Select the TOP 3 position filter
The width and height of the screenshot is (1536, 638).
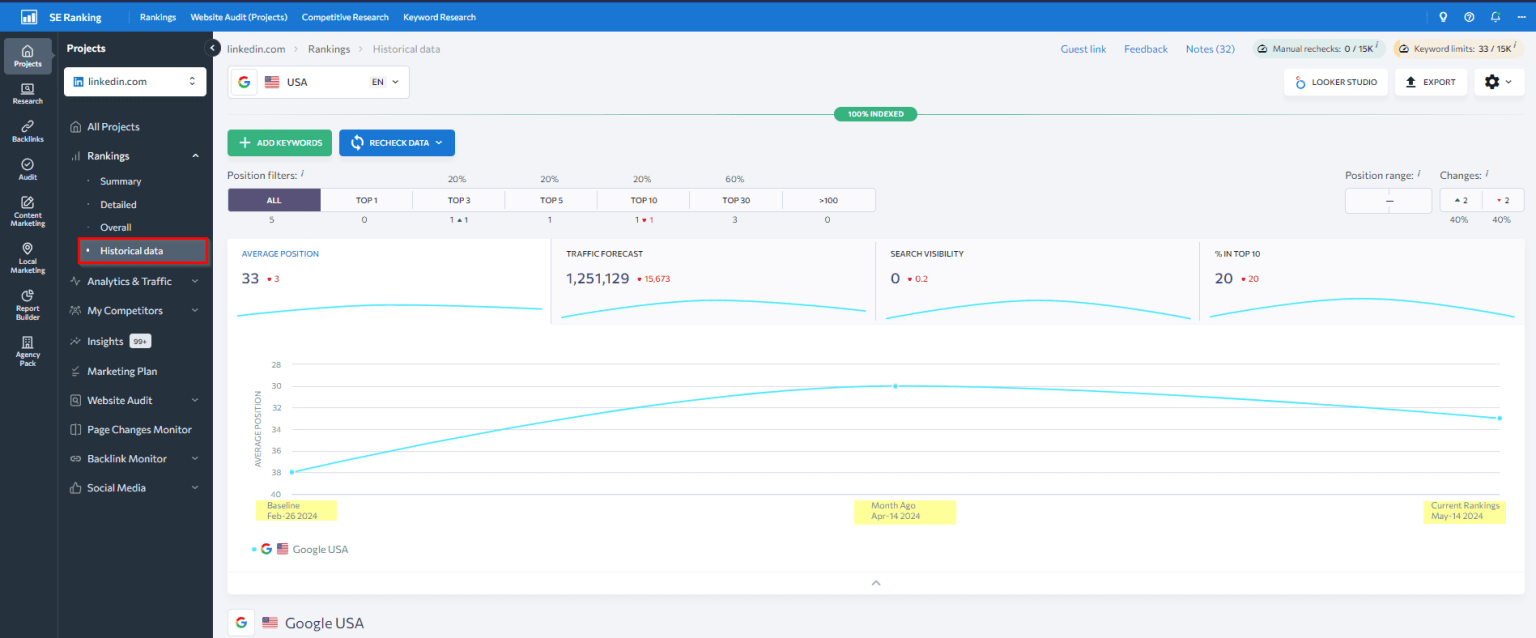(458, 200)
